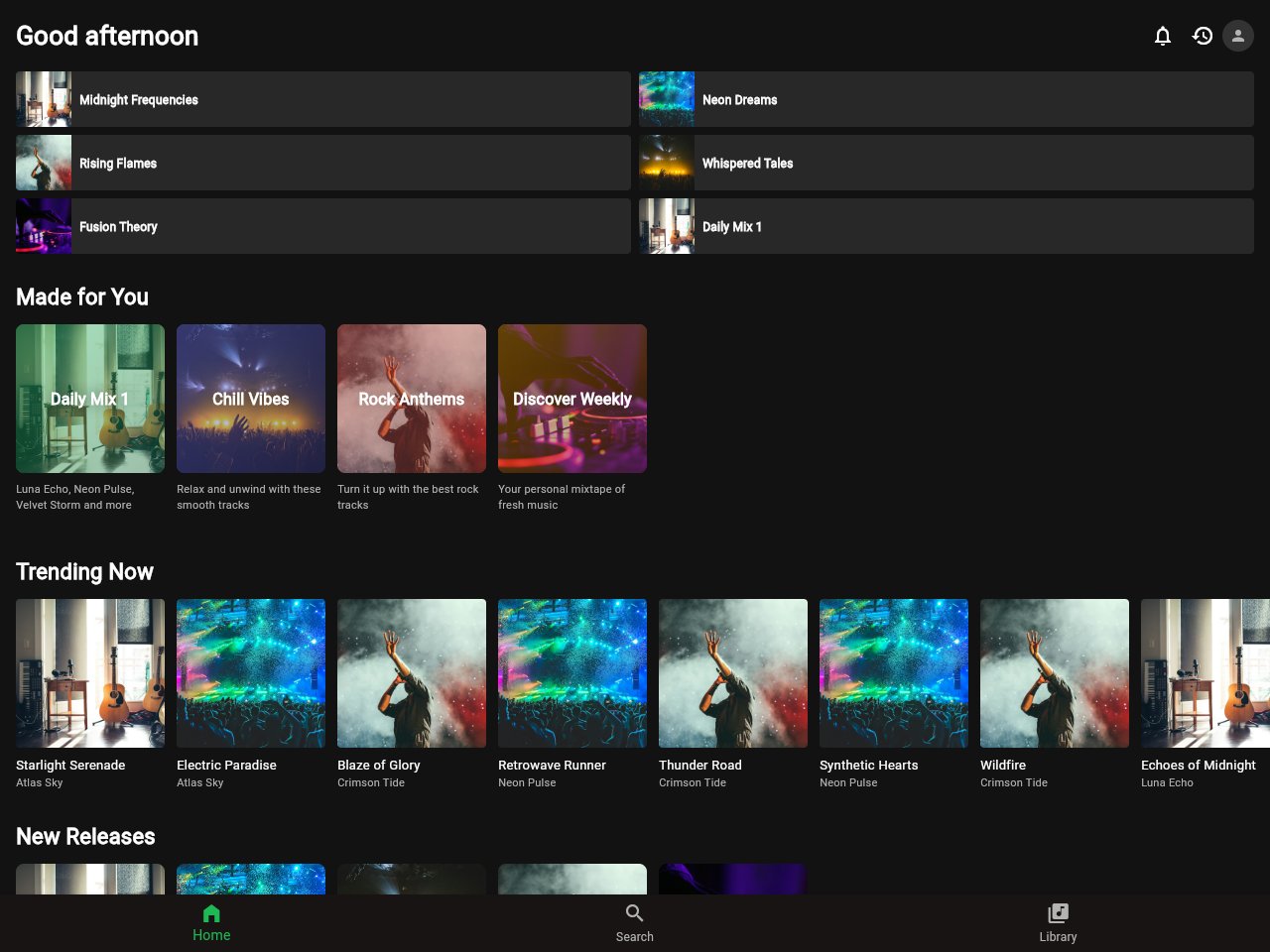Open the Echoes of Midnight album art
Screen dimensions: 1270x952
click(1206, 673)
